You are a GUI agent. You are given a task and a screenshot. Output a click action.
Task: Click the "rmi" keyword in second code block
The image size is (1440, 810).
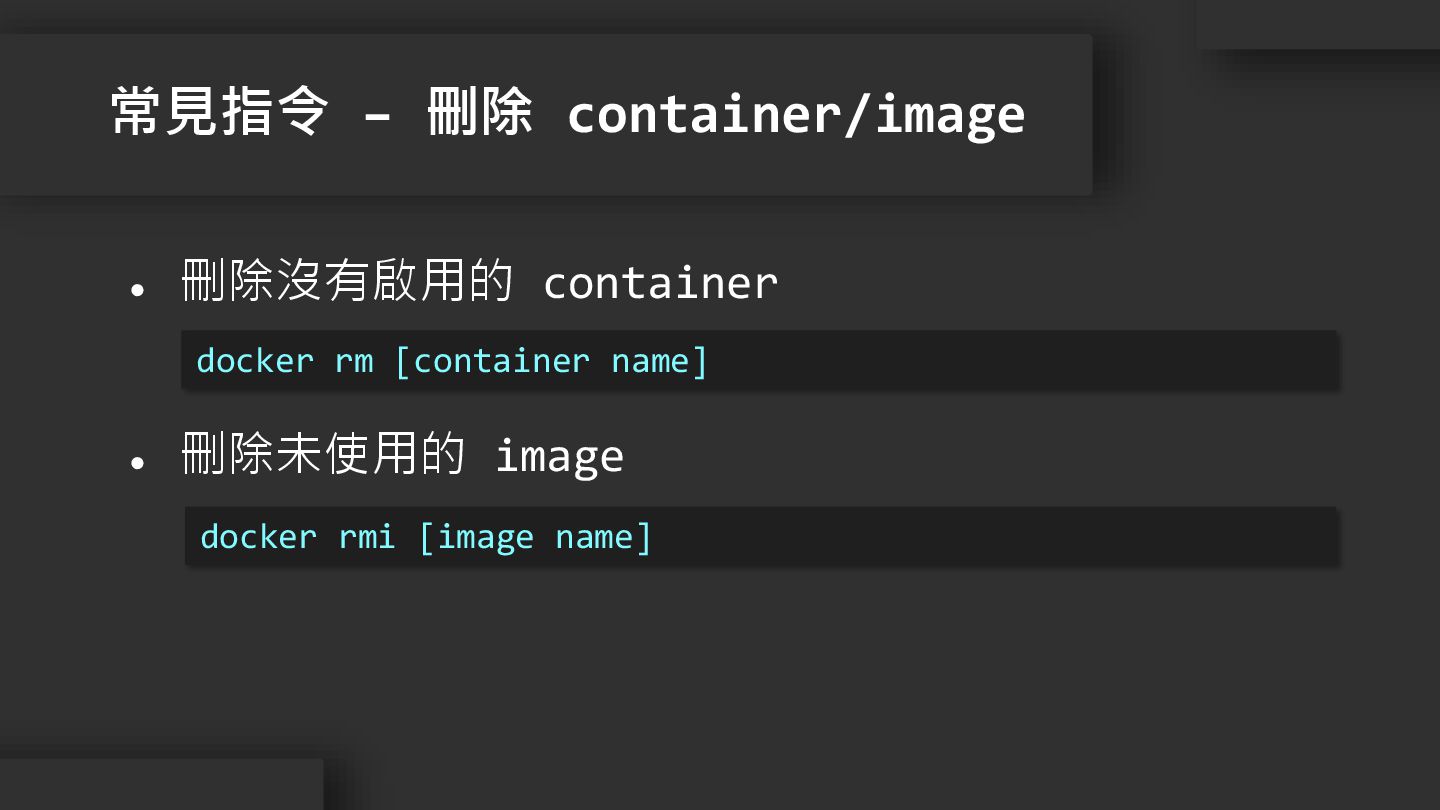pos(367,536)
